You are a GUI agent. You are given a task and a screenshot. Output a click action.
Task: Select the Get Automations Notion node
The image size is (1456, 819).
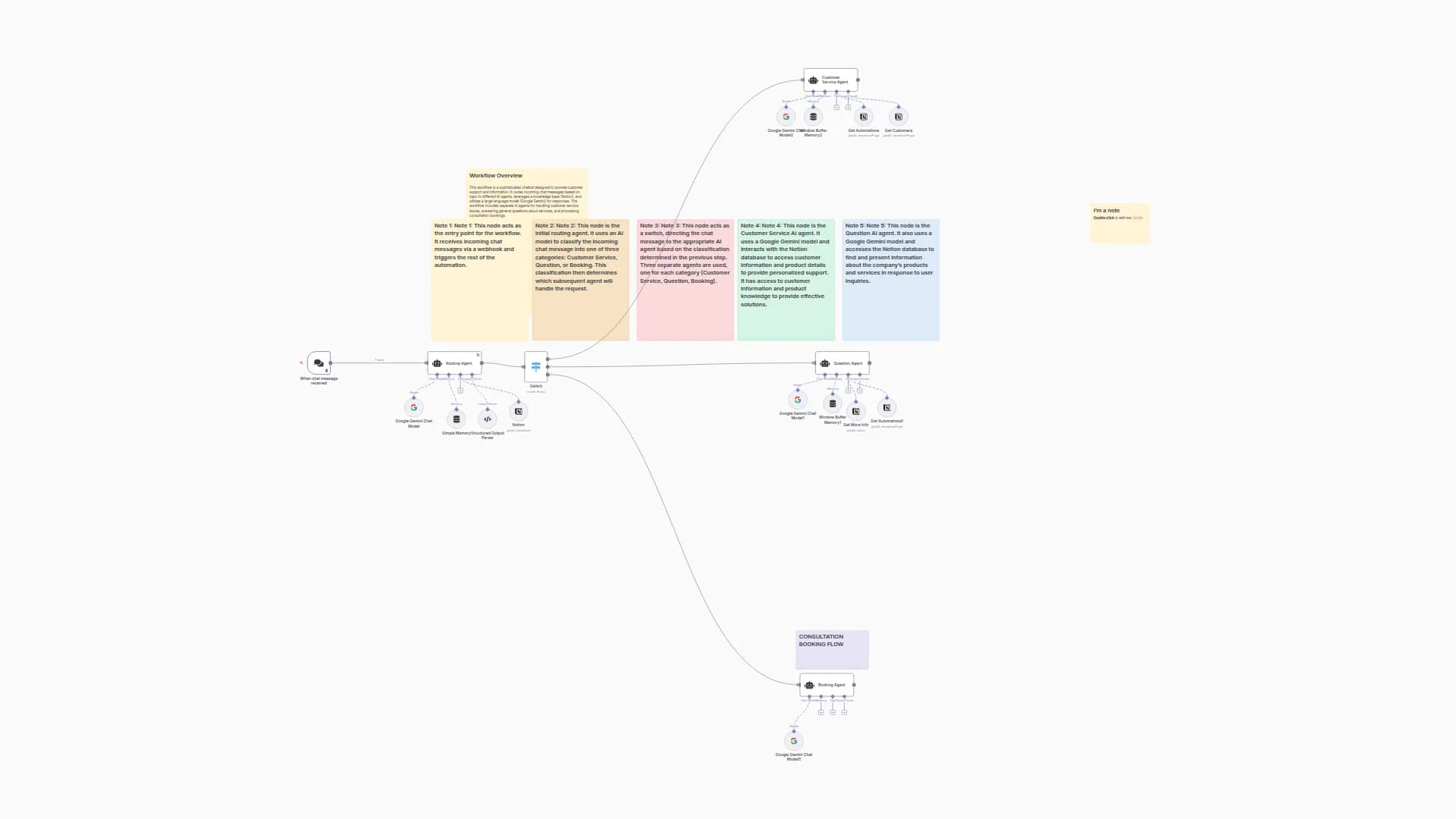pos(863,117)
